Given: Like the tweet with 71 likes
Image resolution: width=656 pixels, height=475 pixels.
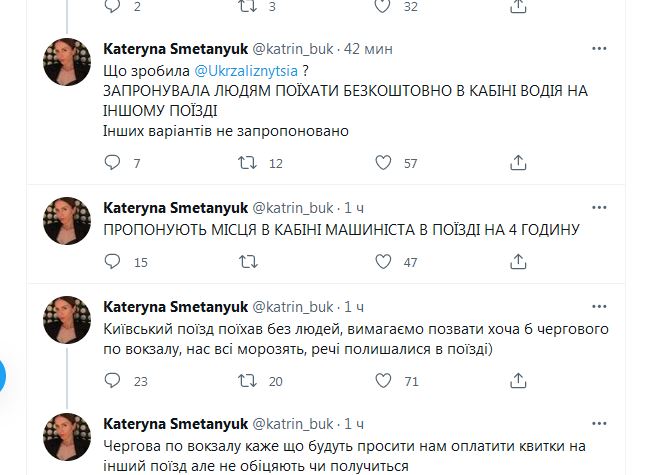Looking at the screenshot, I should click(x=382, y=380).
